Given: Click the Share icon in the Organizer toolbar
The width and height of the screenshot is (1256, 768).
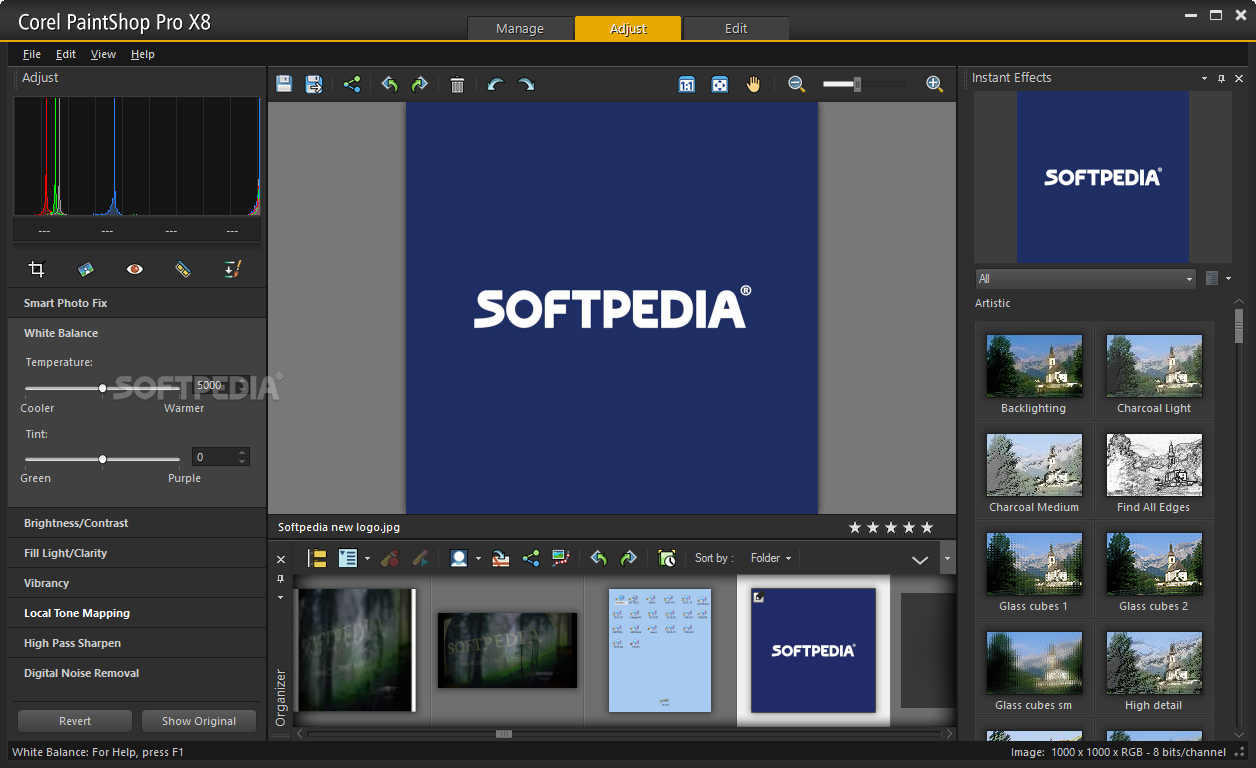Looking at the screenshot, I should pyautogui.click(x=531, y=558).
